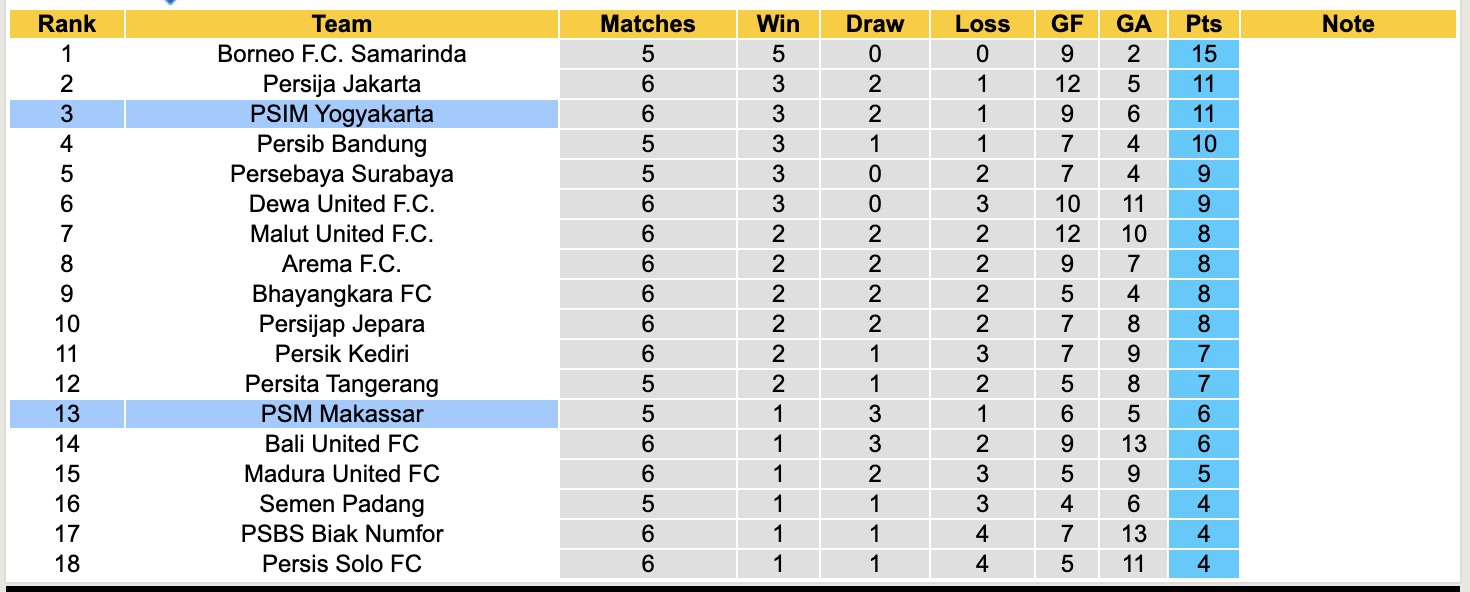Select the Win column header

tap(778, 24)
